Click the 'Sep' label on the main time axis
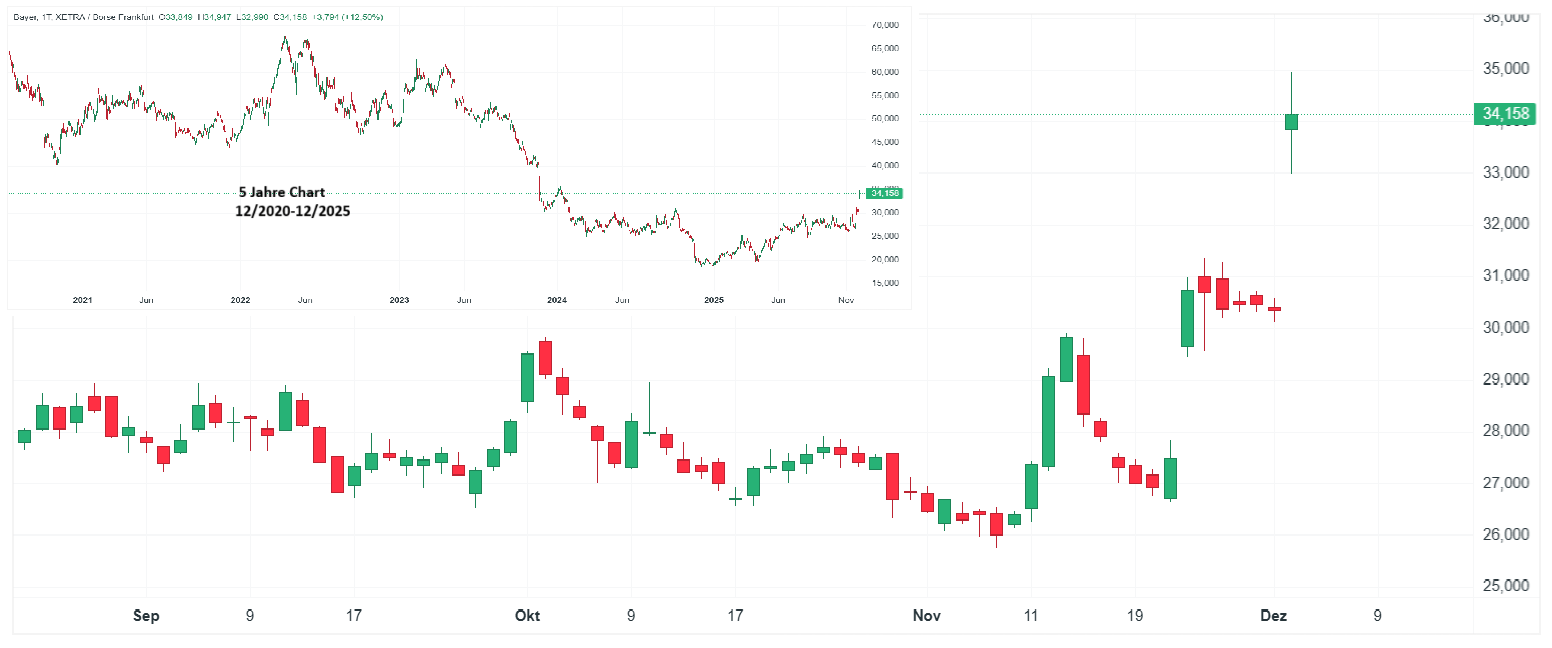This screenshot has width=1552, height=648. 146,615
